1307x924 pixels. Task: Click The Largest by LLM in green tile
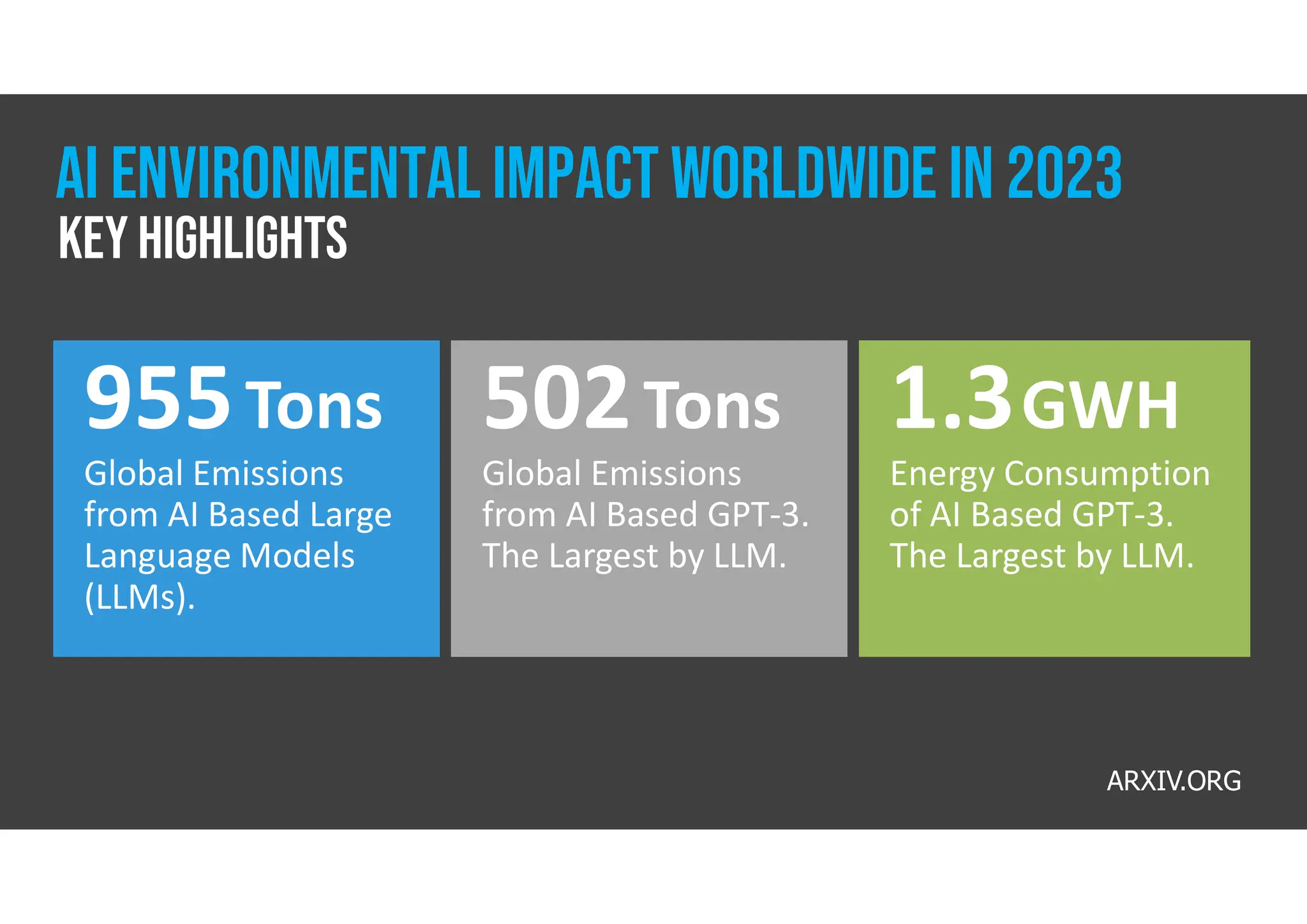[x=1042, y=556]
